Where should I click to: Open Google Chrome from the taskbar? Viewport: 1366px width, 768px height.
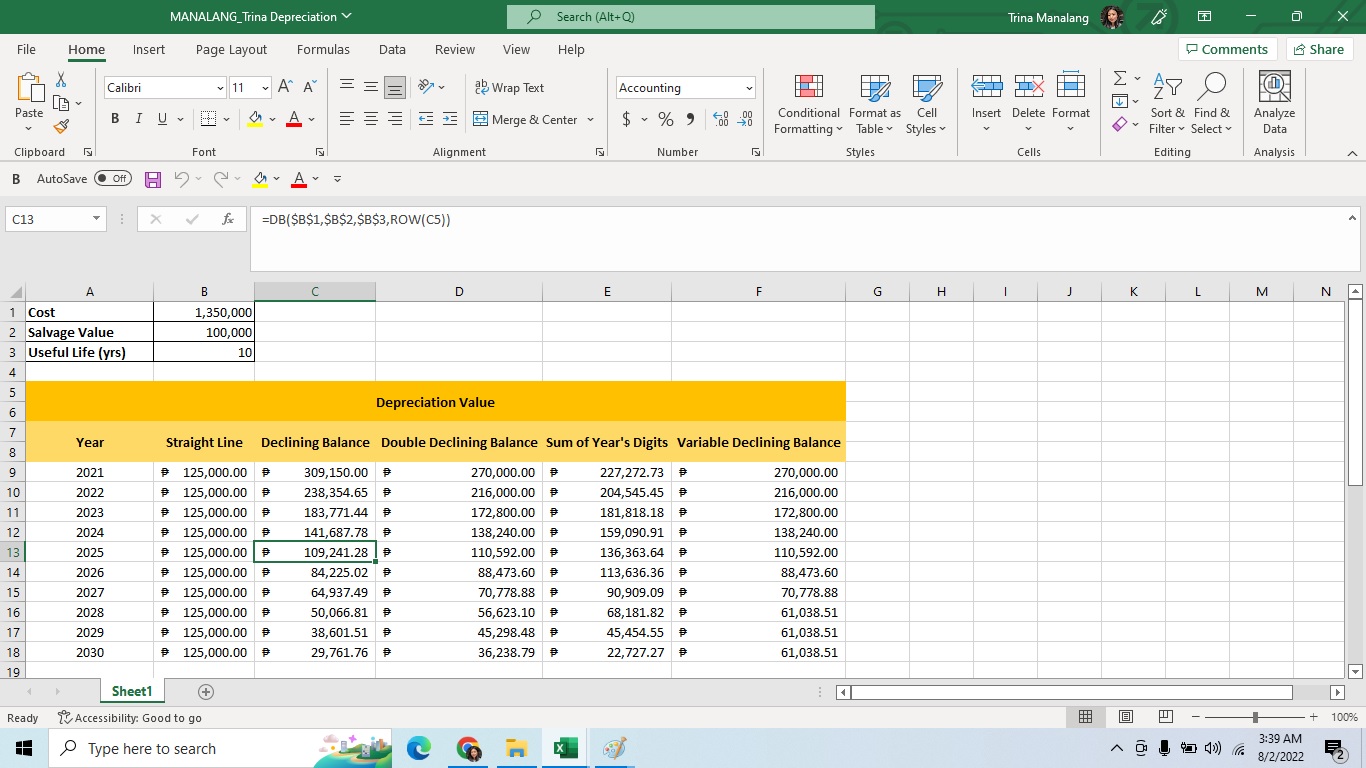[x=468, y=748]
